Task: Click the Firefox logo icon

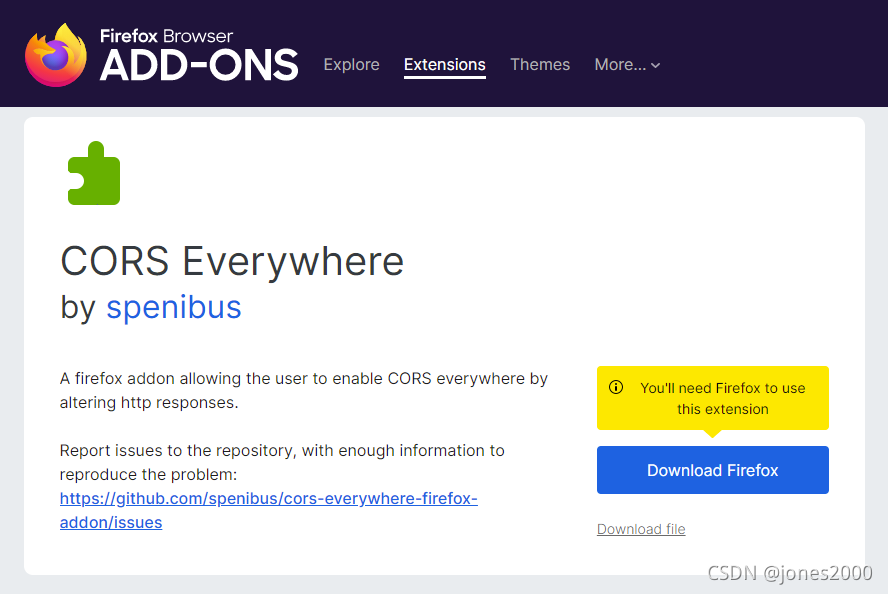Action: [x=56, y=55]
